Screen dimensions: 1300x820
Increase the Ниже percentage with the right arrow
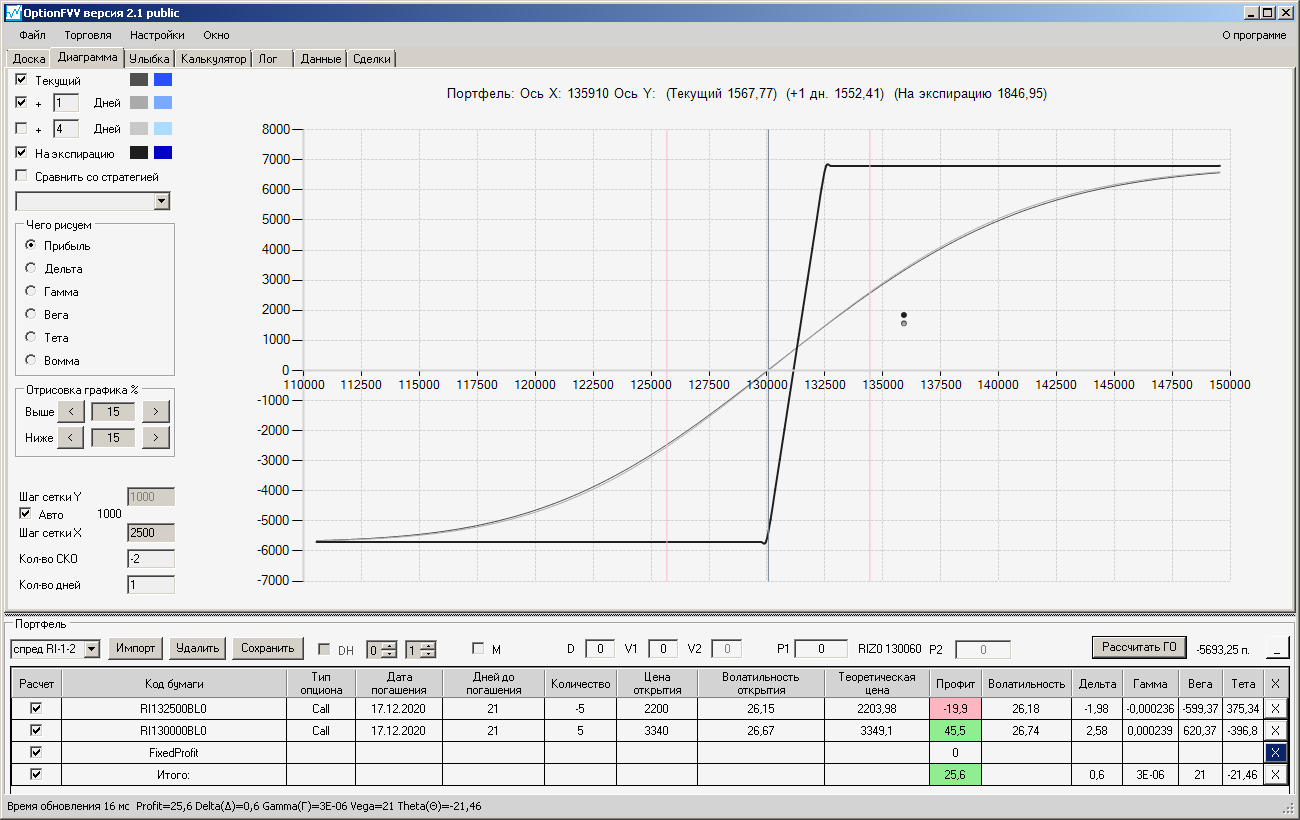click(x=156, y=437)
